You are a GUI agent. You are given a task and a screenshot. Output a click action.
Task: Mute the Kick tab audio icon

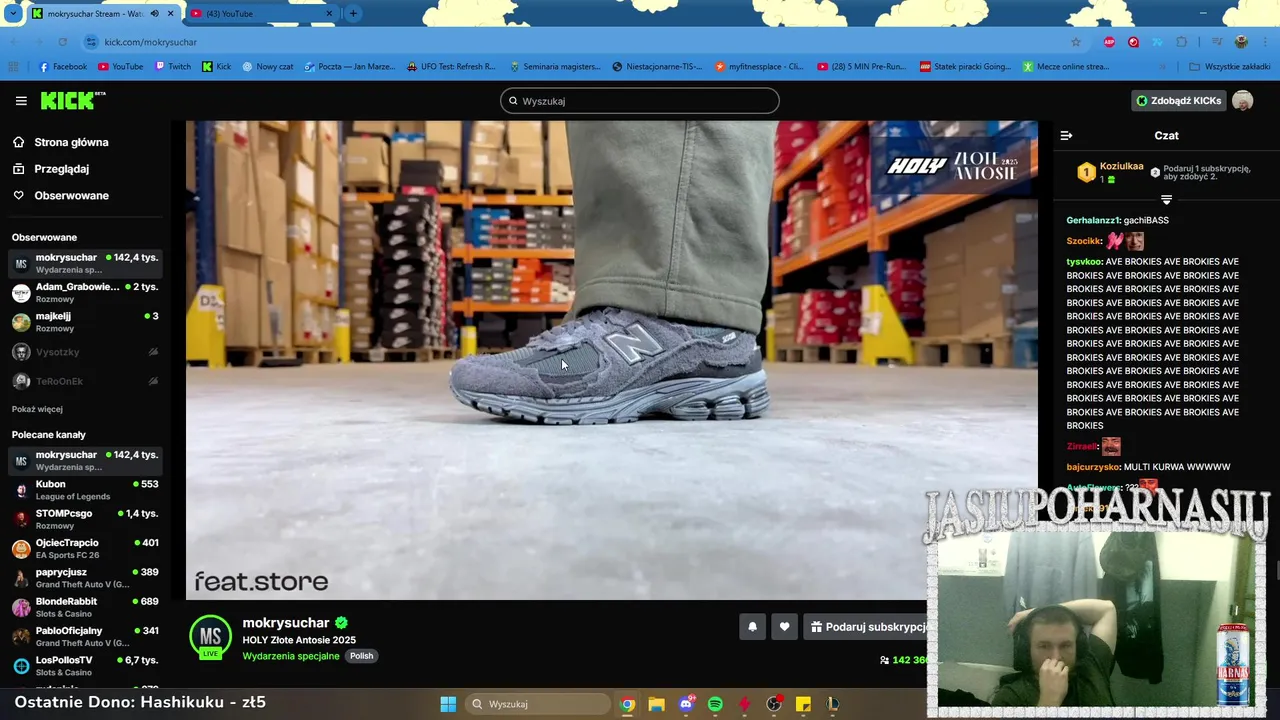pos(154,14)
